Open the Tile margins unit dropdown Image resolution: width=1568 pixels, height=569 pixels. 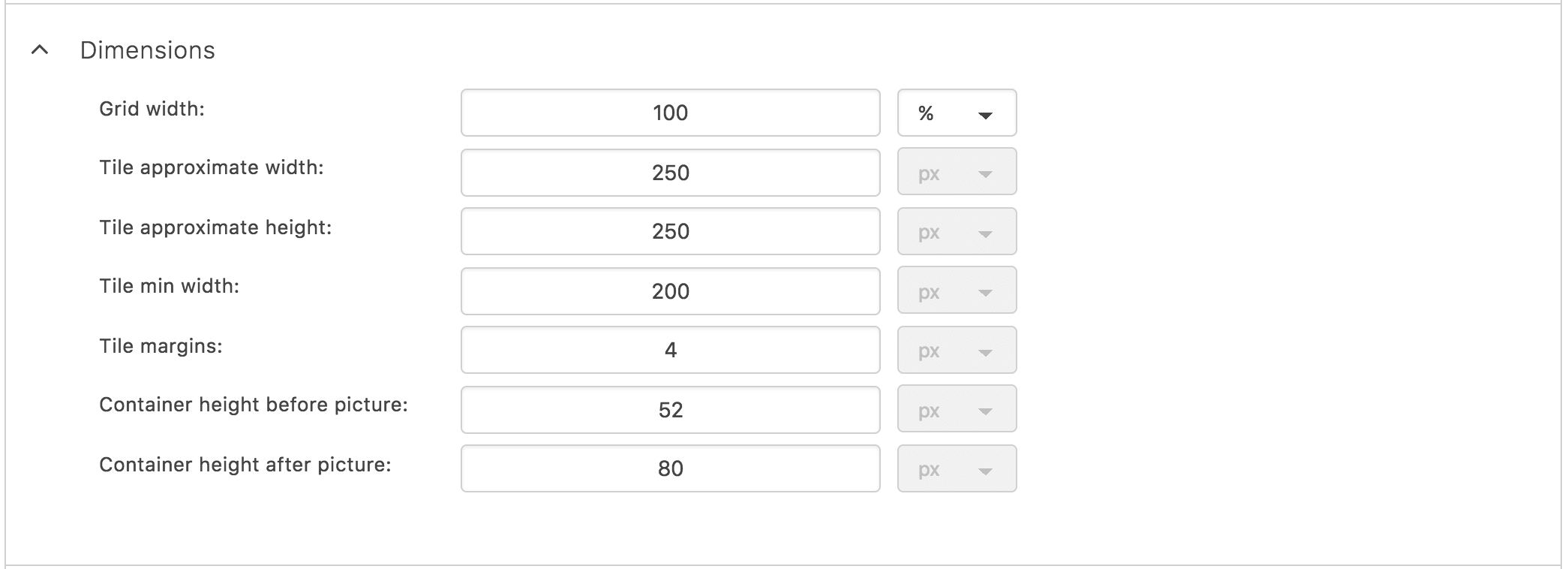(x=957, y=351)
